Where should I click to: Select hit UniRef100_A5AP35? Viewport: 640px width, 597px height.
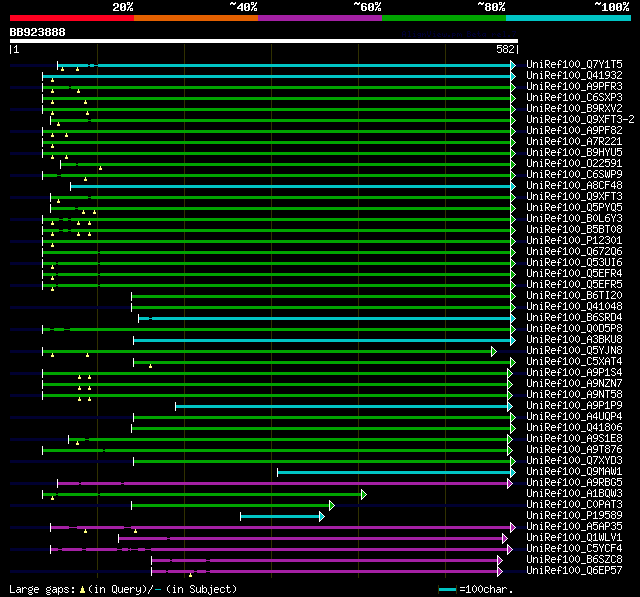click(x=574, y=527)
